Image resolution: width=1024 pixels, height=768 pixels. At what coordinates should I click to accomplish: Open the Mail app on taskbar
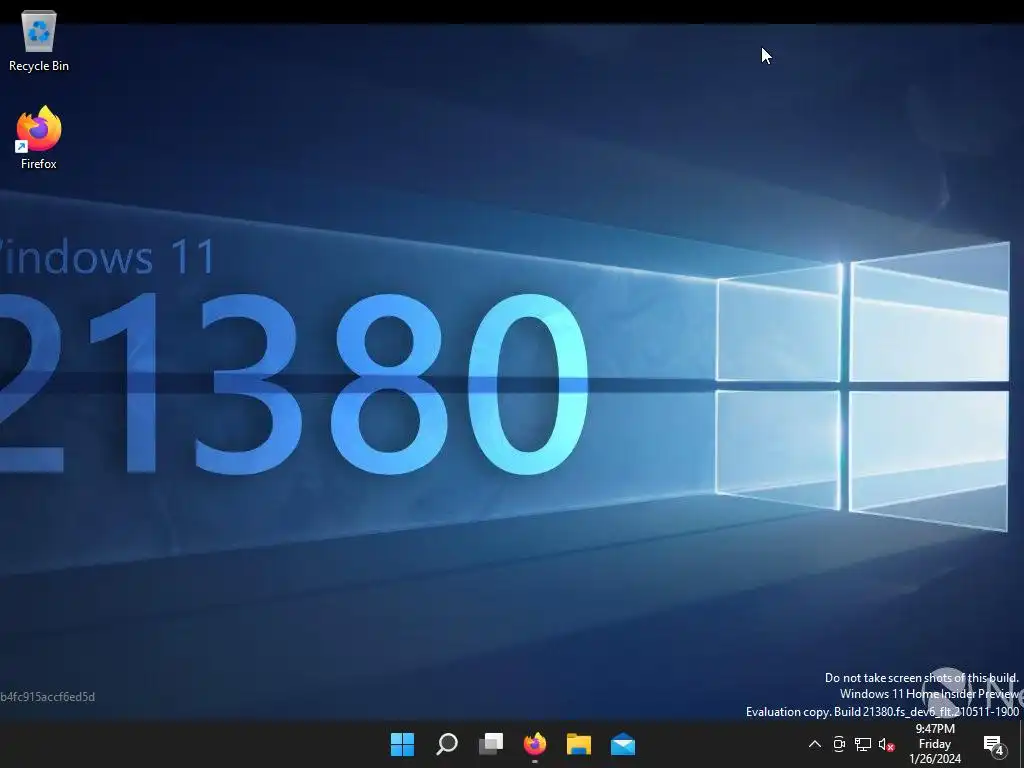point(623,744)
